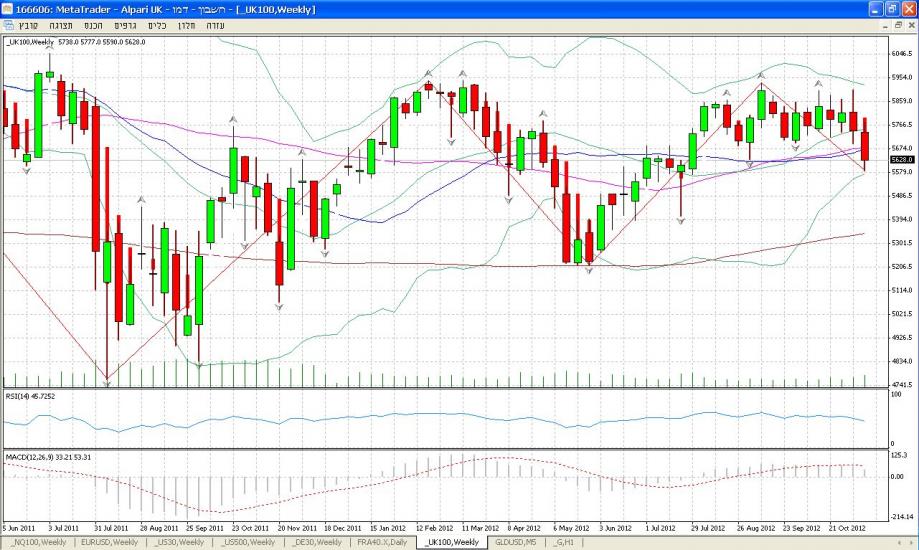This screenshot has width=919, height=550.
Task: Switch to the GLDUSD,M5 chart tab
Action: point(516,542)
